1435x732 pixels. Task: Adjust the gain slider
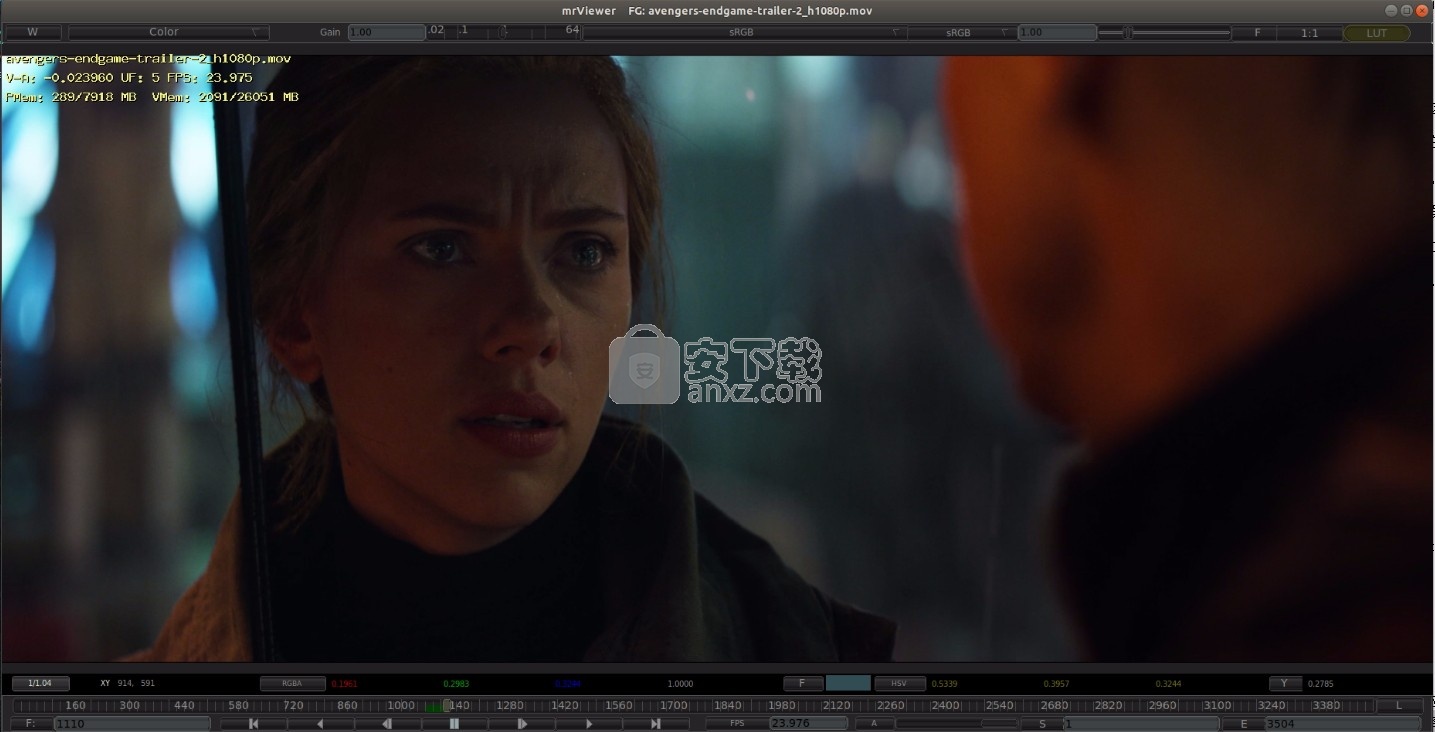tap(504, 32)
